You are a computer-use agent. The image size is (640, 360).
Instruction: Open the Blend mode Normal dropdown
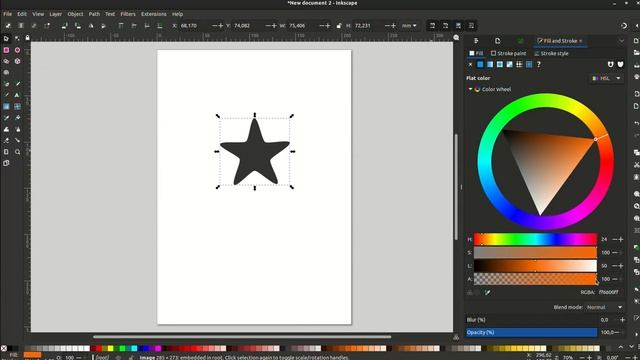(604, 307)
